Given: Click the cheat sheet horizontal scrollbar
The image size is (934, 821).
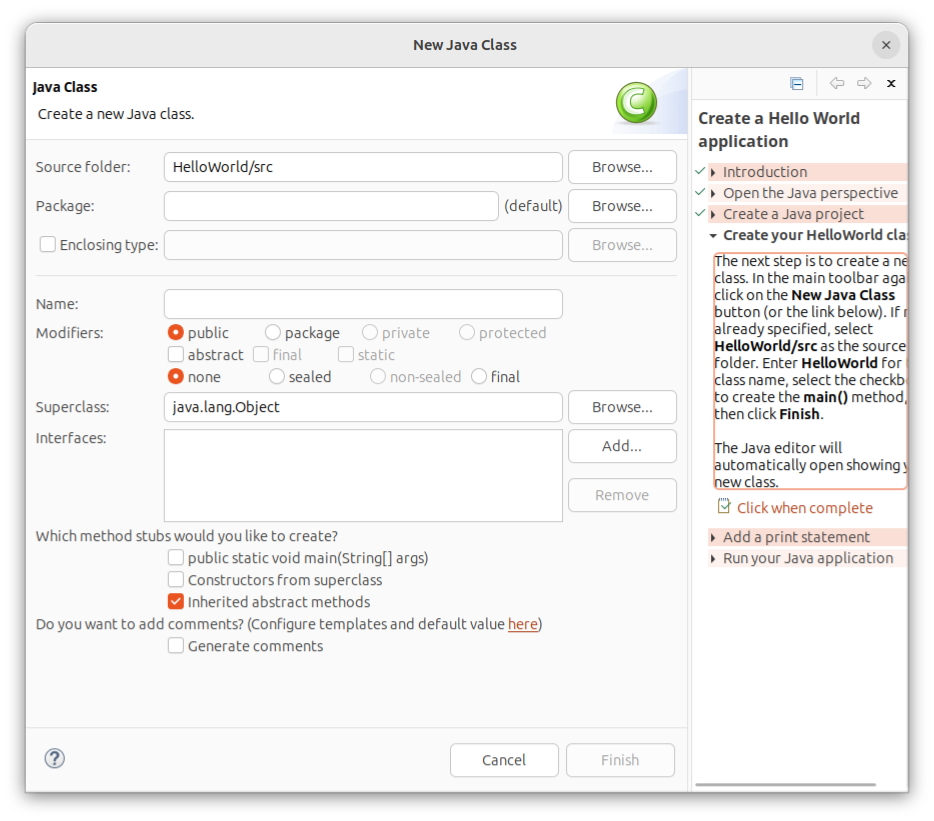Looking at the screenshot, I should tap(785, 785).
